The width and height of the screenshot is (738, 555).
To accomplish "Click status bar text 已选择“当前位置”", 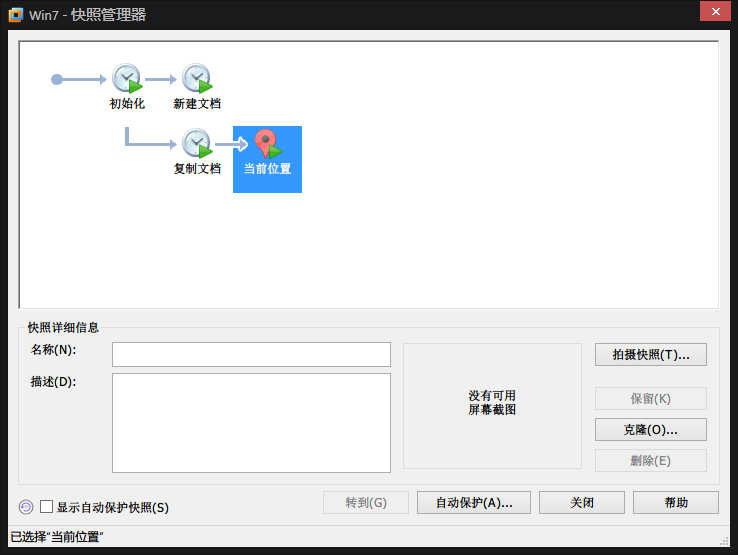I will (x=57, y=537).
